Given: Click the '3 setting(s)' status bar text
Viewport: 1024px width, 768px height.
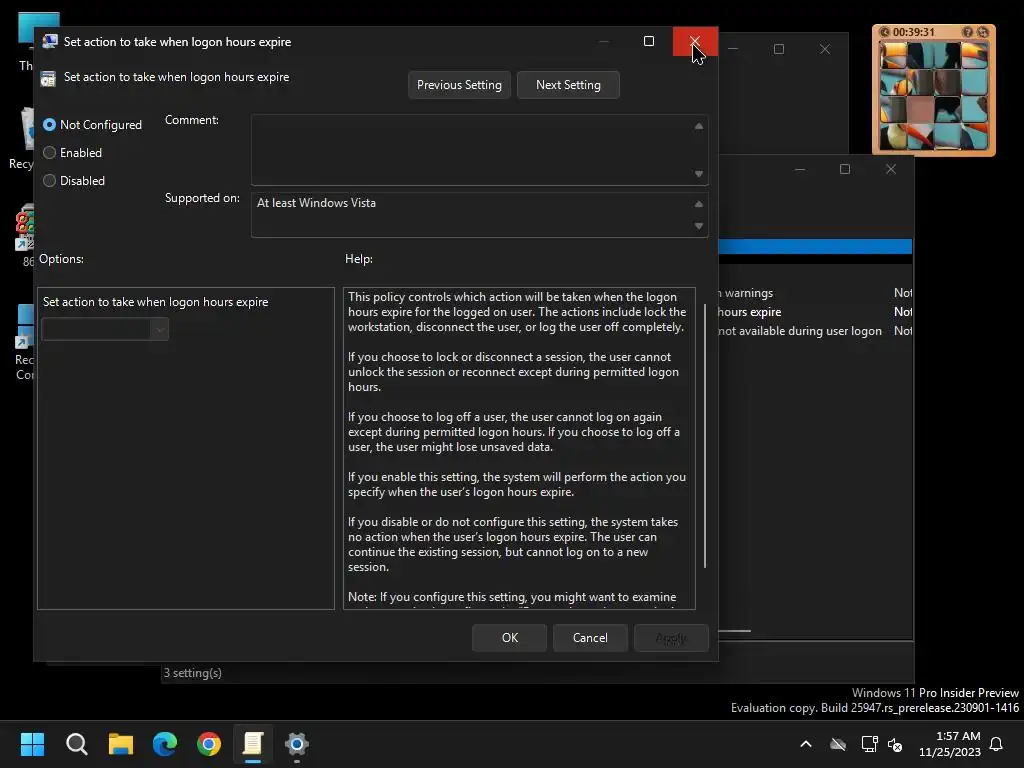Looking at the screenshot, I should click(193, 673).
